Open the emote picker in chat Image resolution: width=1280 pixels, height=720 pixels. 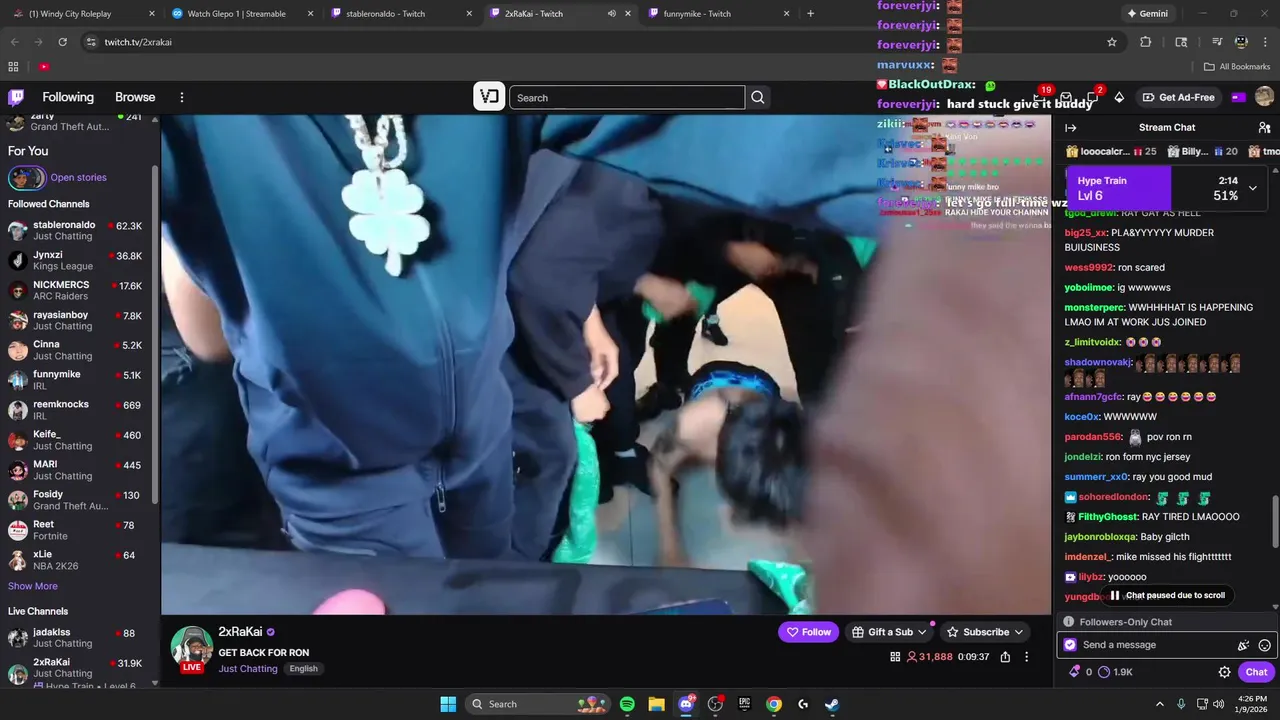pos(1265,645)
